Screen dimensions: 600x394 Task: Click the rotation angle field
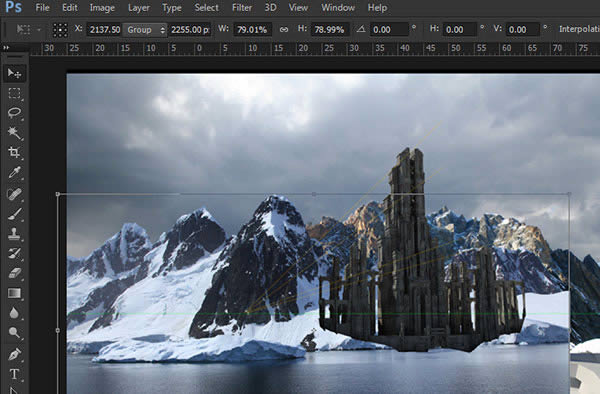(x=389, y=29)
